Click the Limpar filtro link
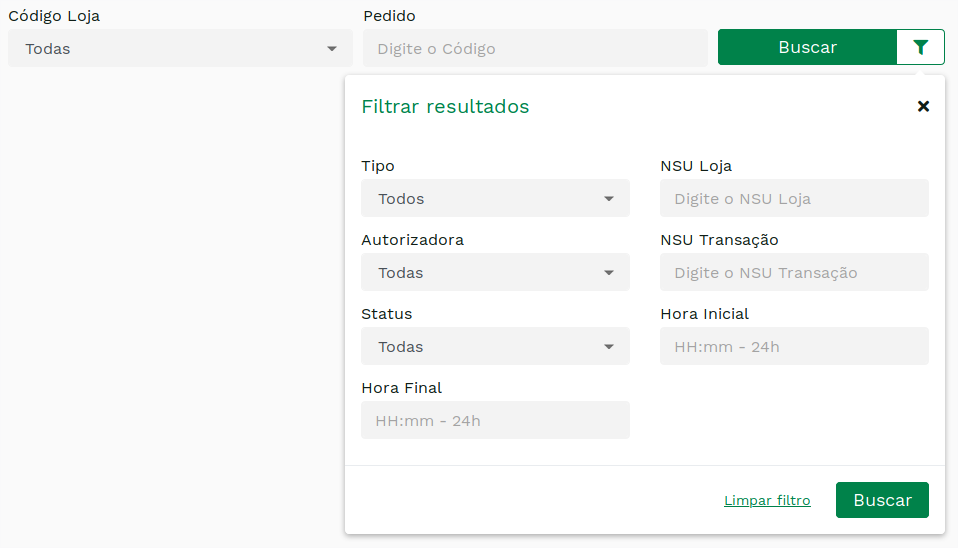 (767, 500)
